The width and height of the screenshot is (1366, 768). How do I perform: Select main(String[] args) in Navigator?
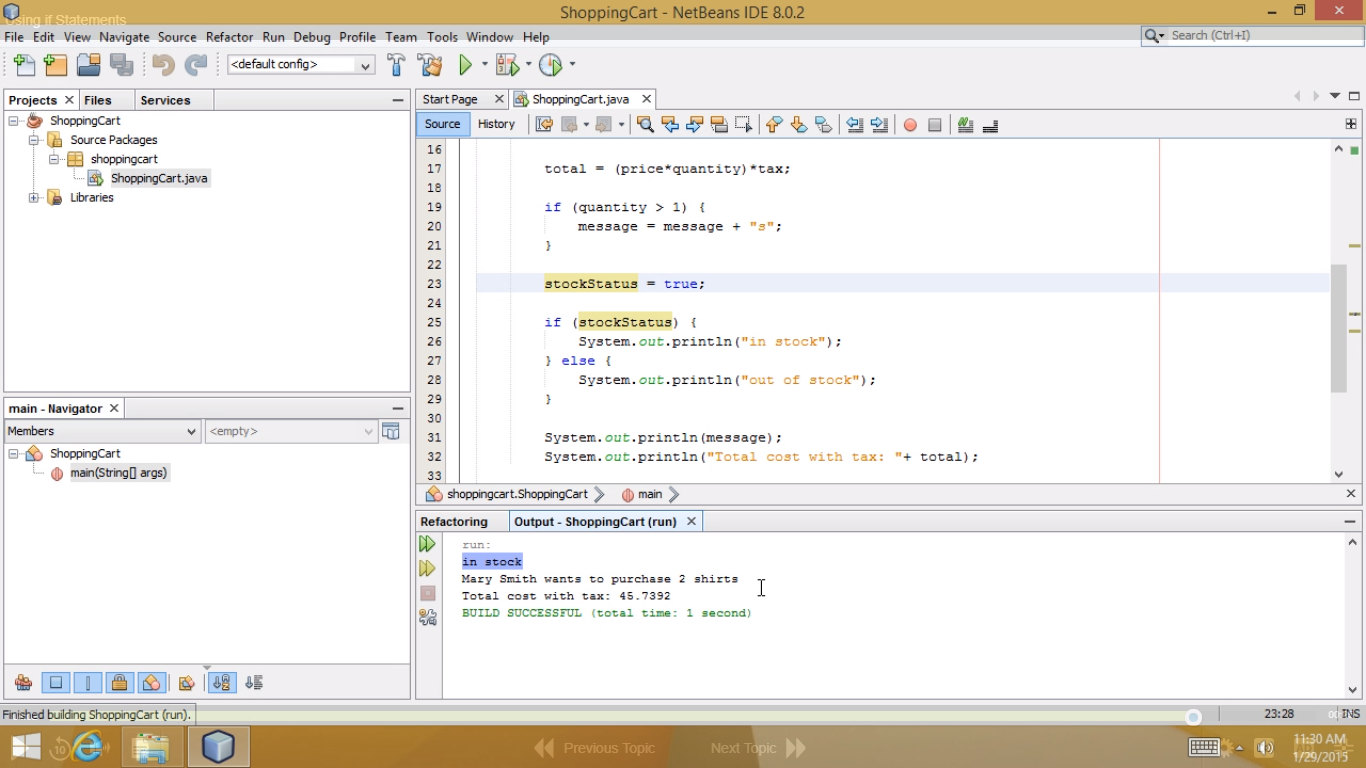[x=118, y=473]
